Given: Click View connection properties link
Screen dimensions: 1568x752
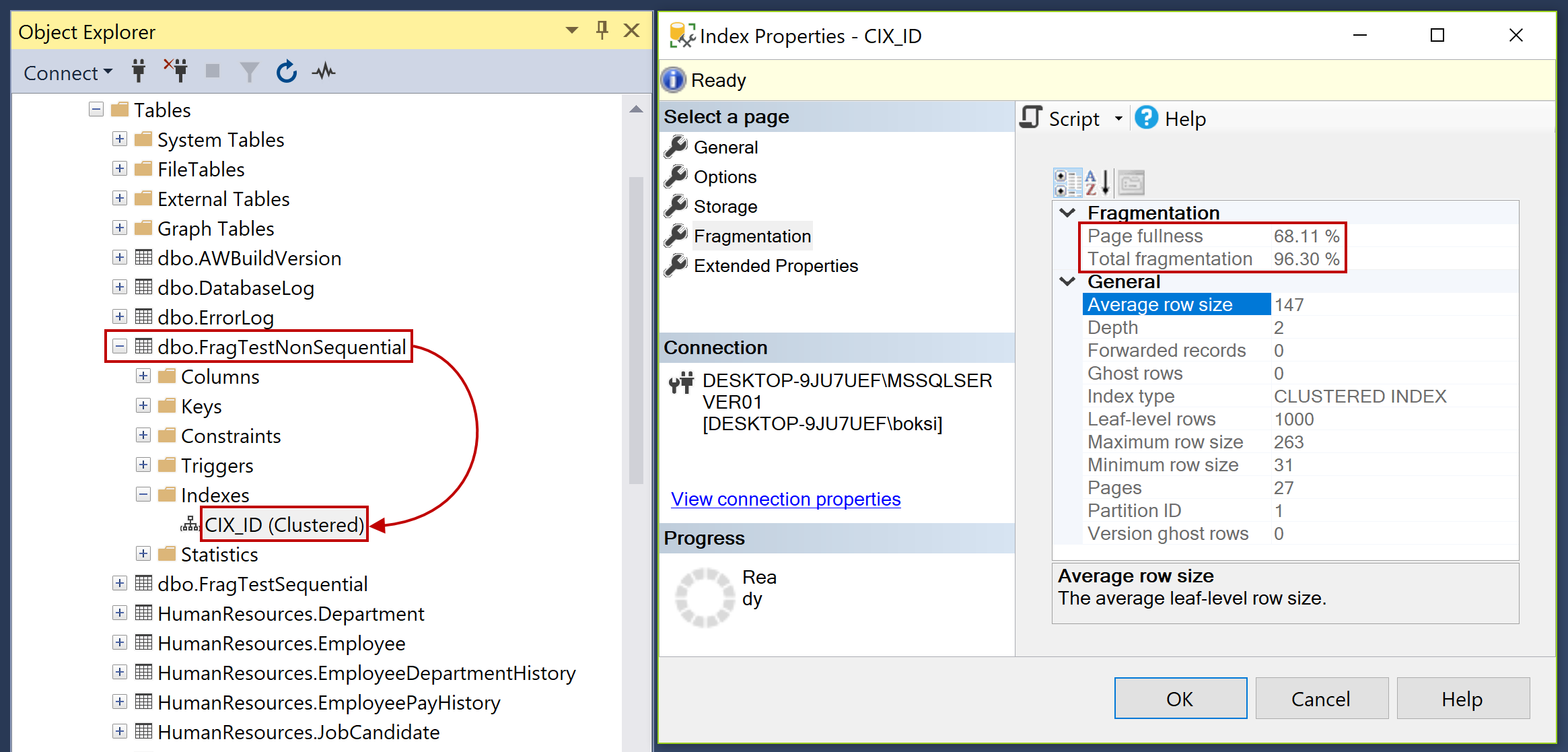Looking at the screenshot, I should pos(785,499).
